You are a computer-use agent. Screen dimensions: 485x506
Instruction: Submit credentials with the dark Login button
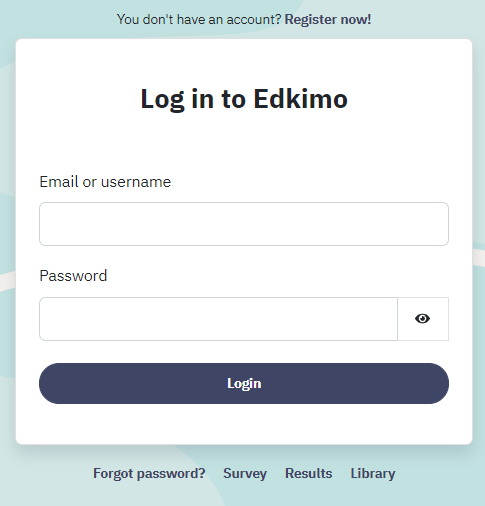click(244, 383)
